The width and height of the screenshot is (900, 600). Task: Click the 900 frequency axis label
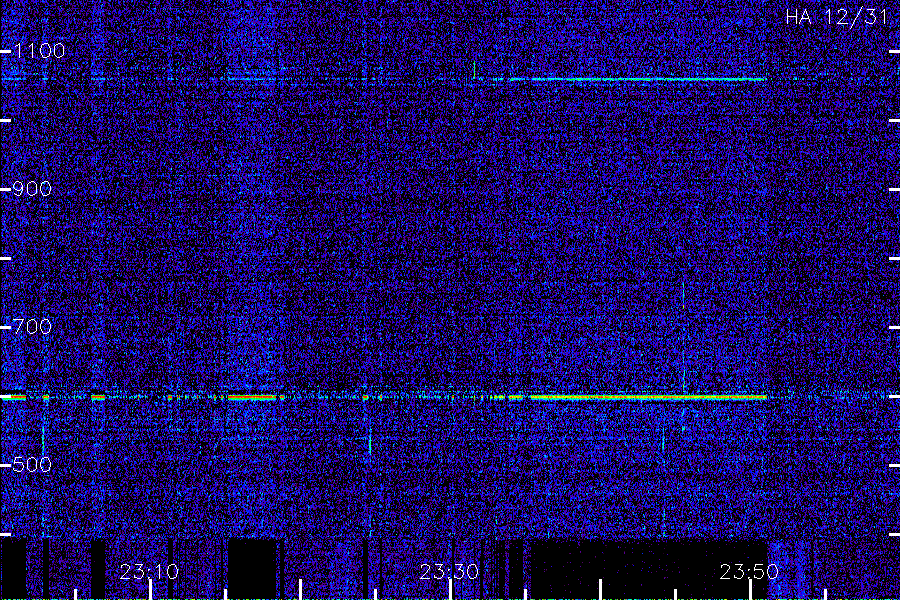pos(32,189)
